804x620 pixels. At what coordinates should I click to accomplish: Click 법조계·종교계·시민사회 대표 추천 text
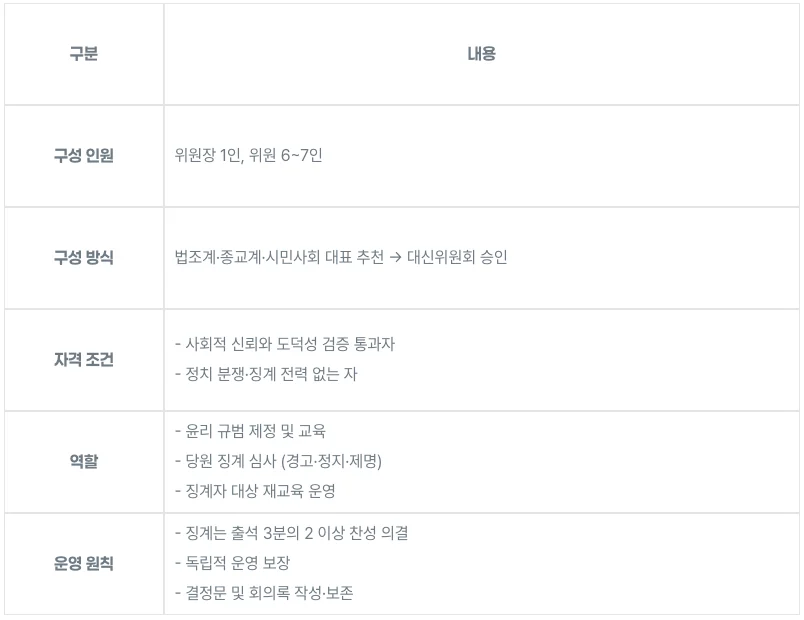278,258
